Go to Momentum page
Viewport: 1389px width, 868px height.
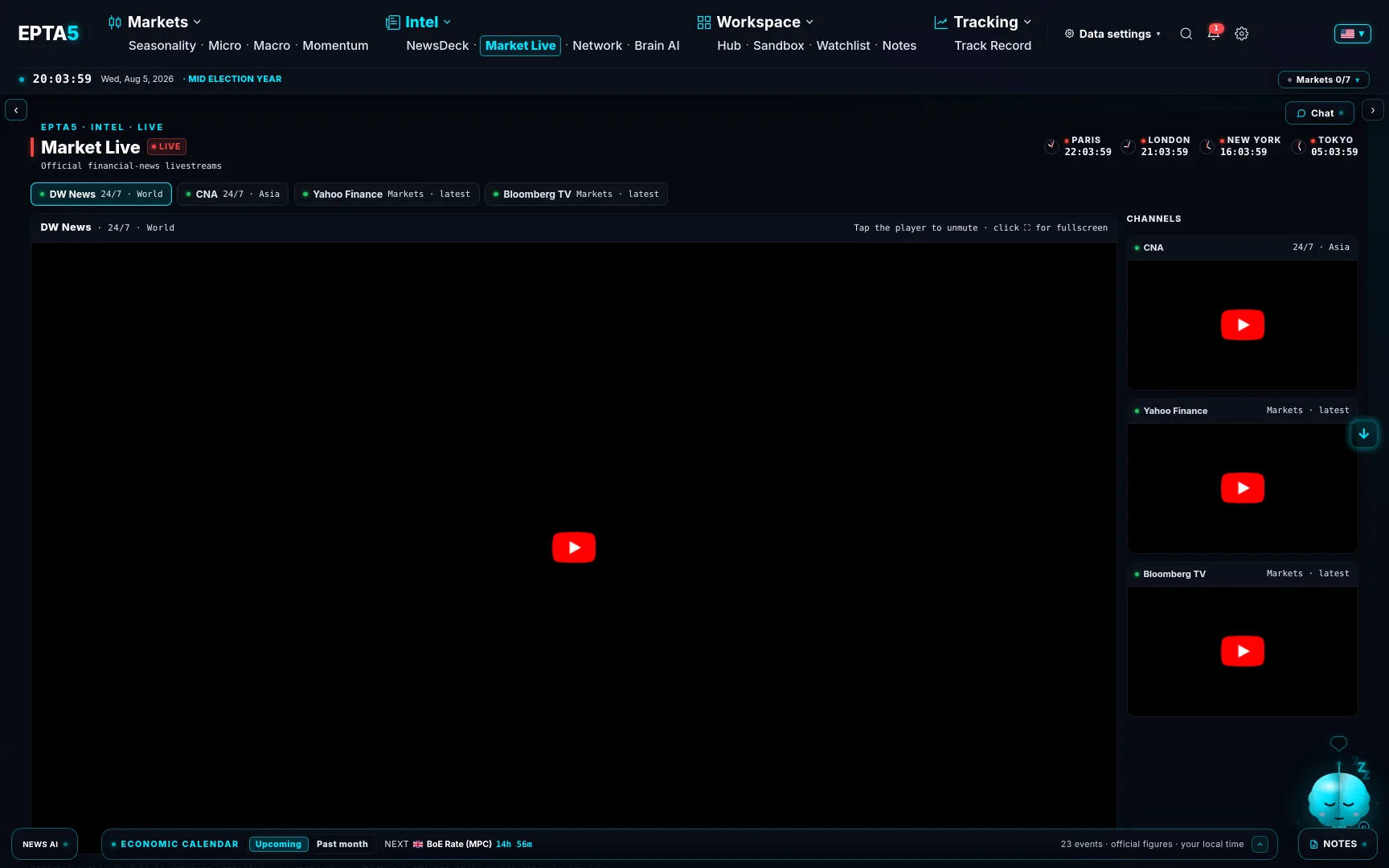tap(335, 46)
